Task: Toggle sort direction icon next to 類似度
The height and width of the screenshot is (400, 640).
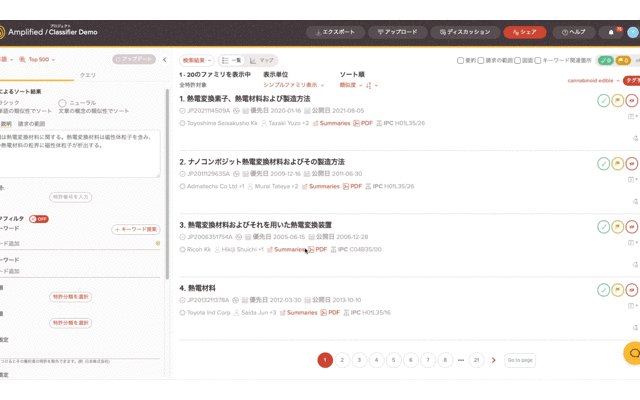Action: point(369,85)
